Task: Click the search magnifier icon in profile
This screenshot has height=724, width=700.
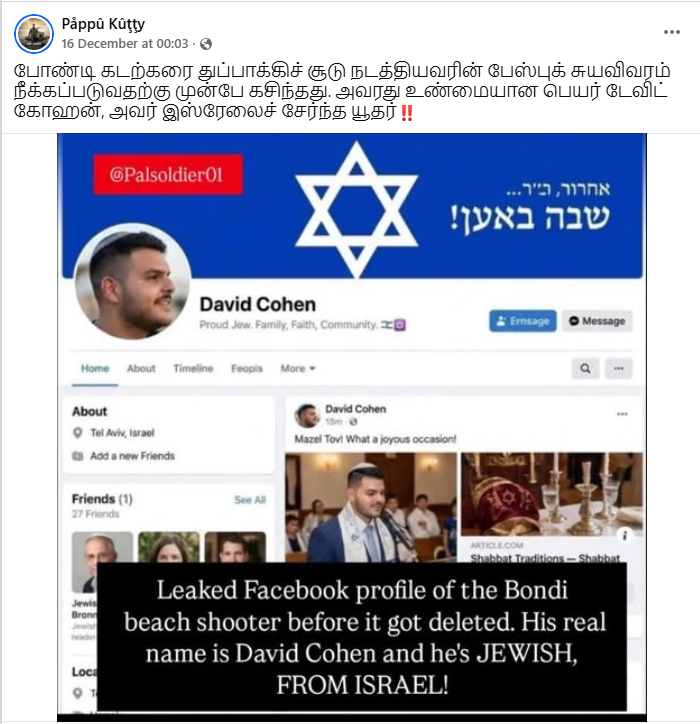Action: [585, 368]
